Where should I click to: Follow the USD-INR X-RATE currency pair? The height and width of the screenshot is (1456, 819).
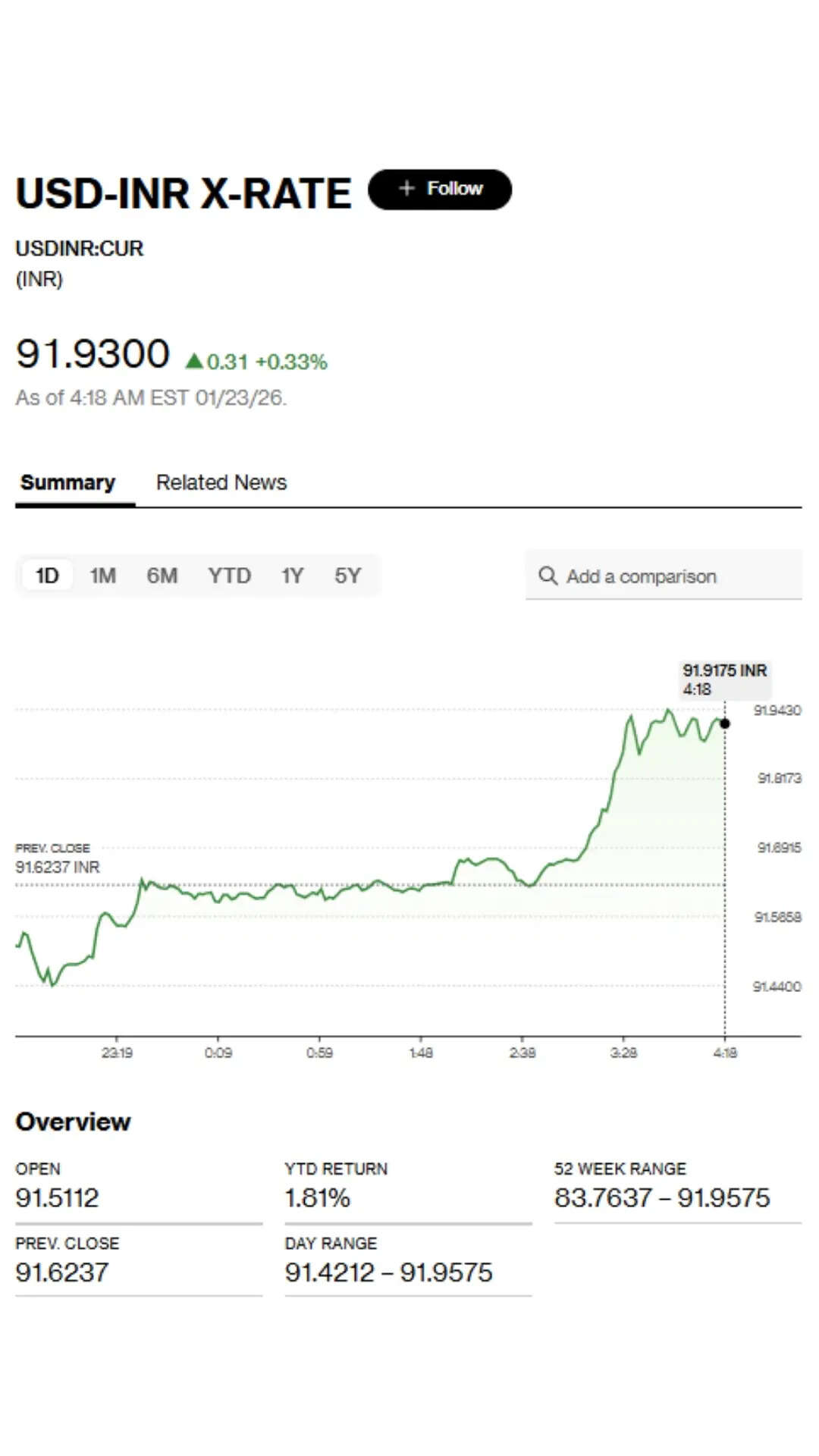(440, 189)
